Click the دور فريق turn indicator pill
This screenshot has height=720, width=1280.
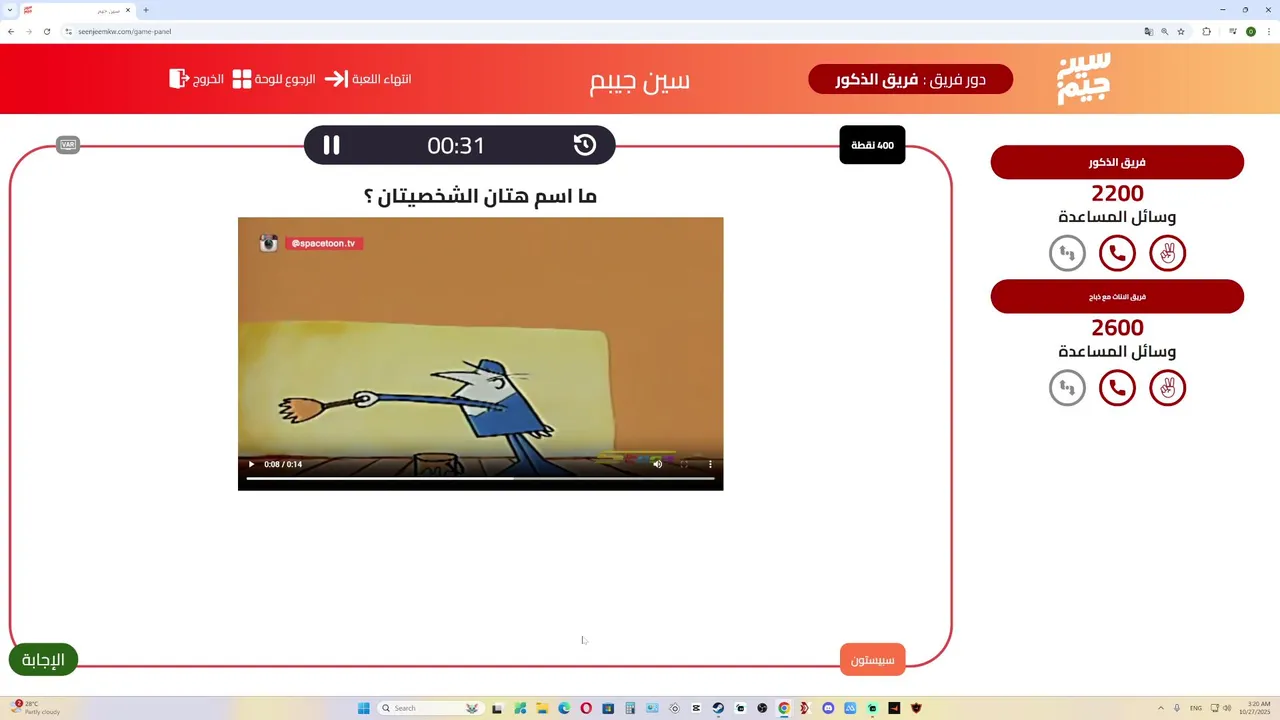point(910,79)
